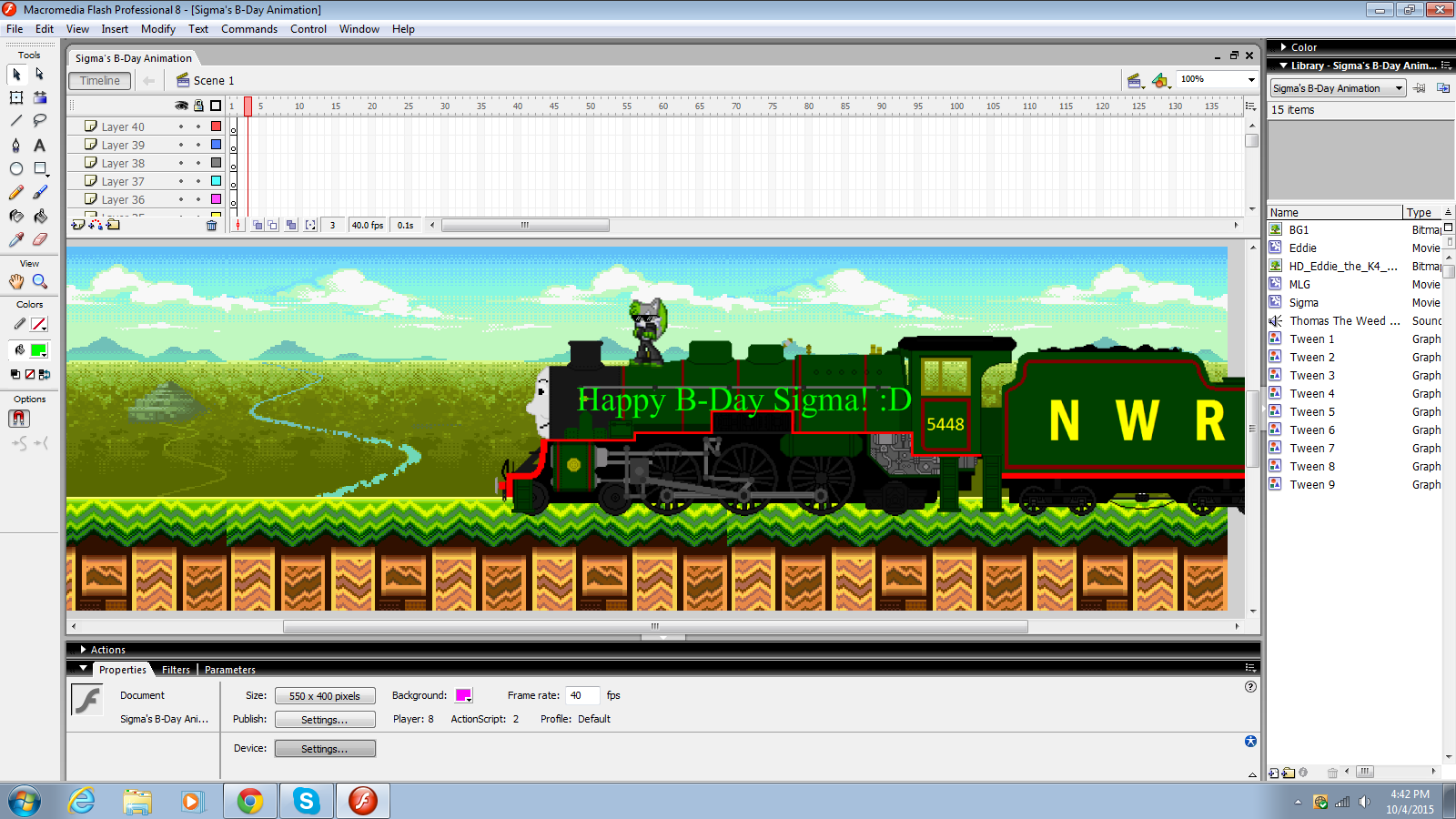This screenshot has width=1456, height=819.
Task: Toggle outline square for Layer 38
Action: [x=216, y=163]
